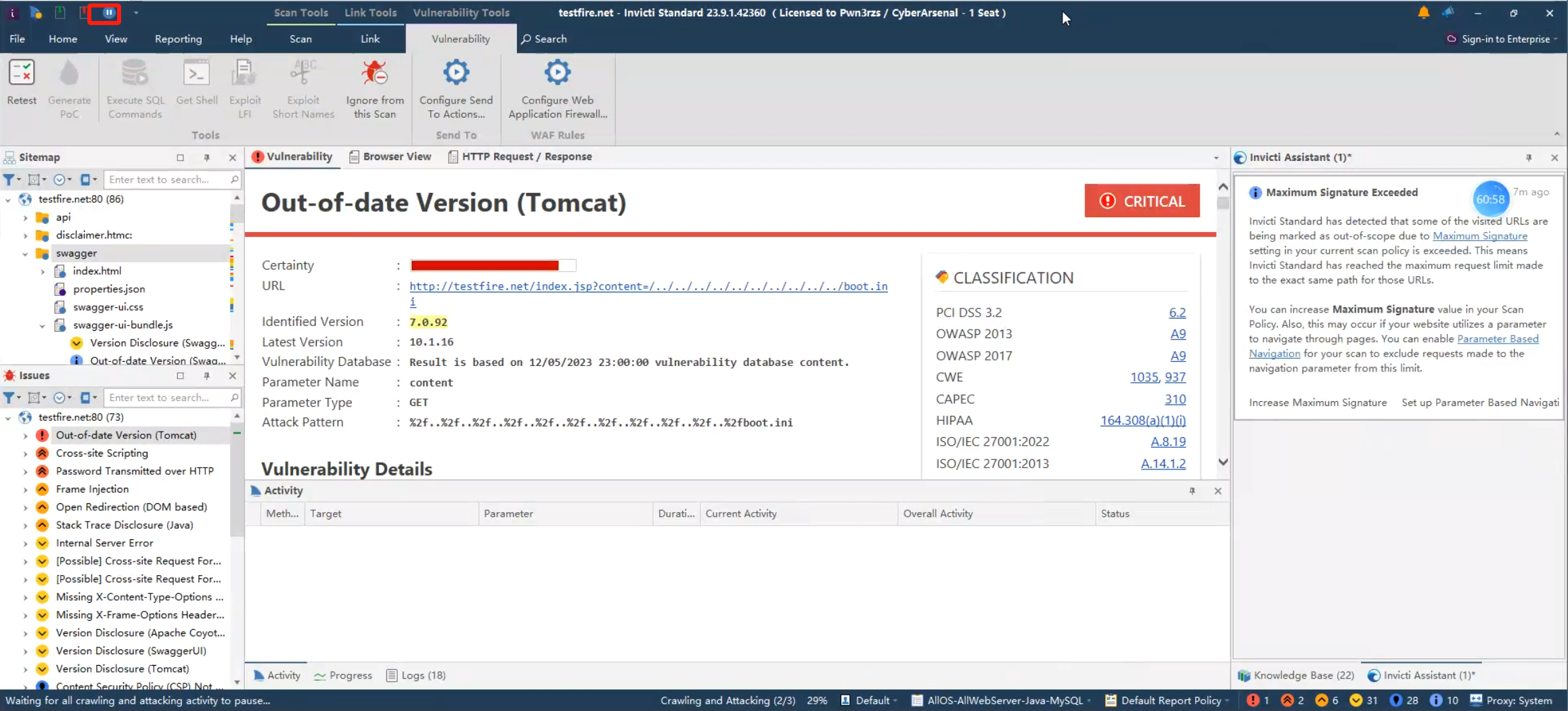Screen dimensions: 1568x711
Task: Open the File menu
Action: click(x=17, y=39)
